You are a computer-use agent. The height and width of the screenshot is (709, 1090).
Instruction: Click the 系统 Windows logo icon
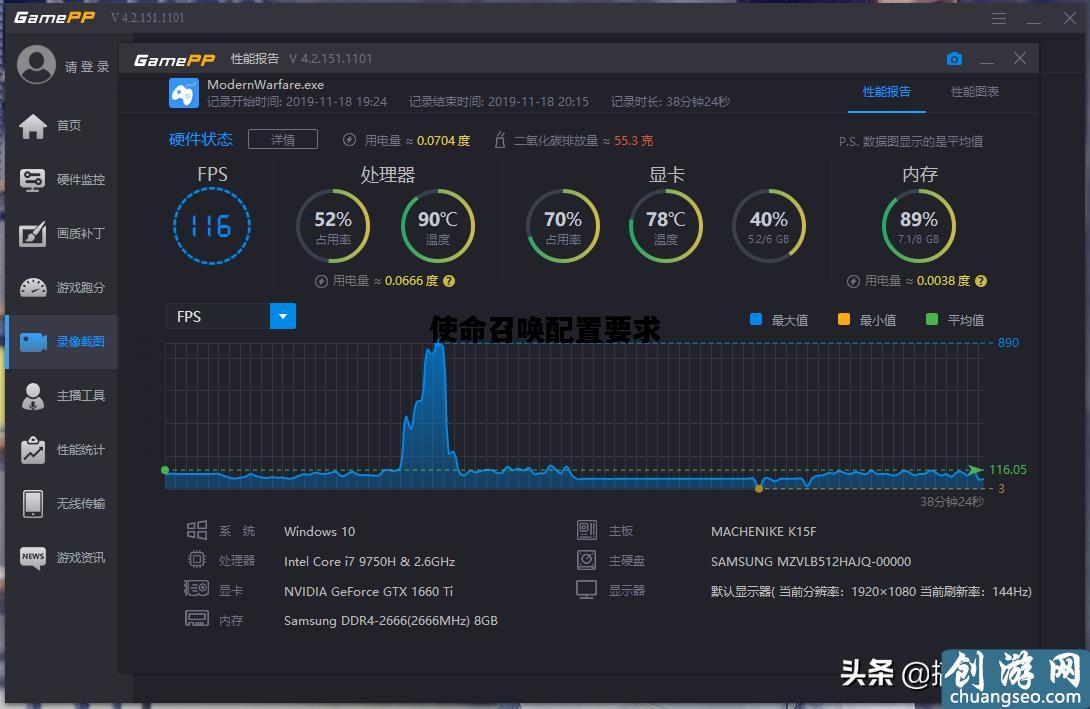[197, 530]
